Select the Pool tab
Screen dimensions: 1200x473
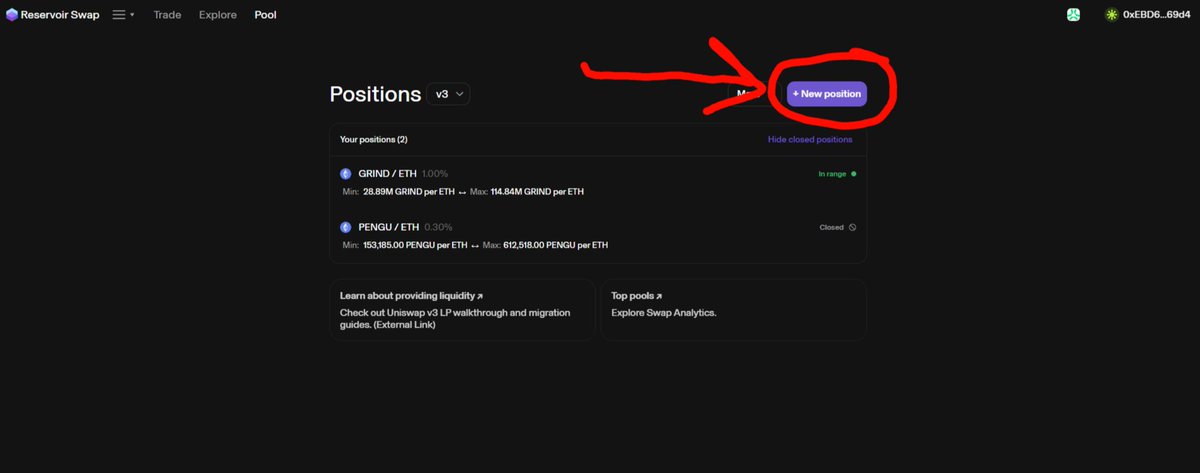pyautogui.click(x=265, y=15)
